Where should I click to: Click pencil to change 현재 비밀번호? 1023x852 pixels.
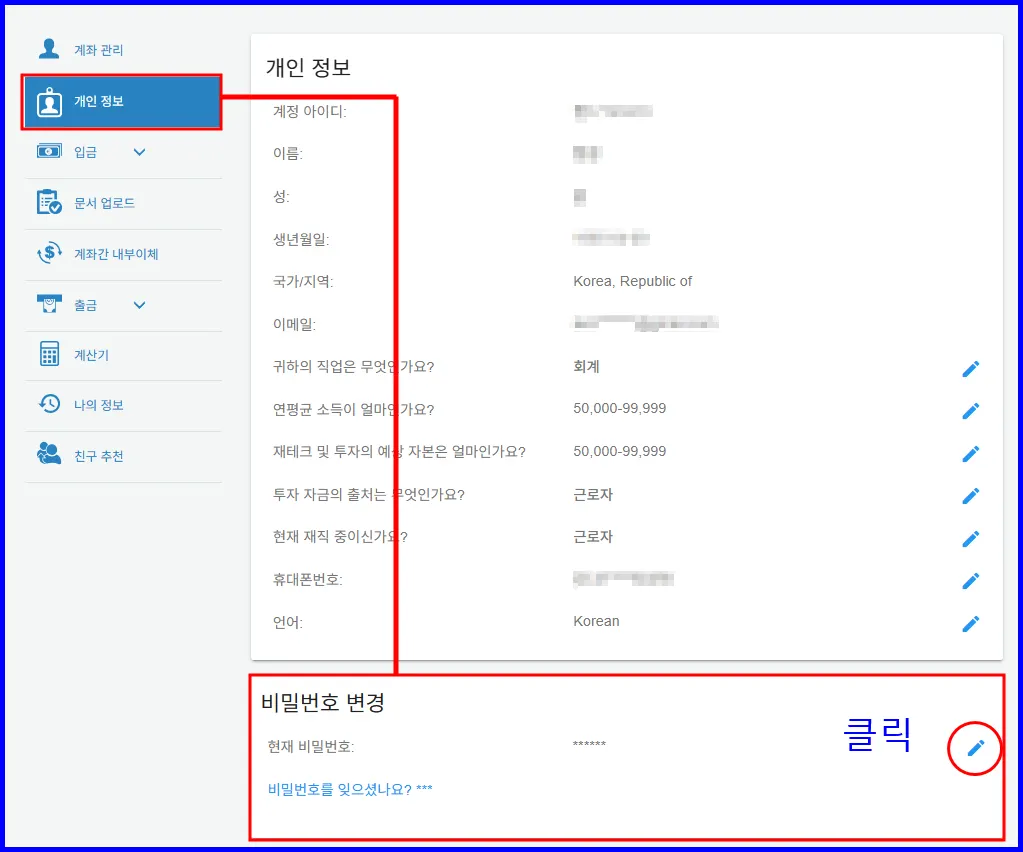975,748
